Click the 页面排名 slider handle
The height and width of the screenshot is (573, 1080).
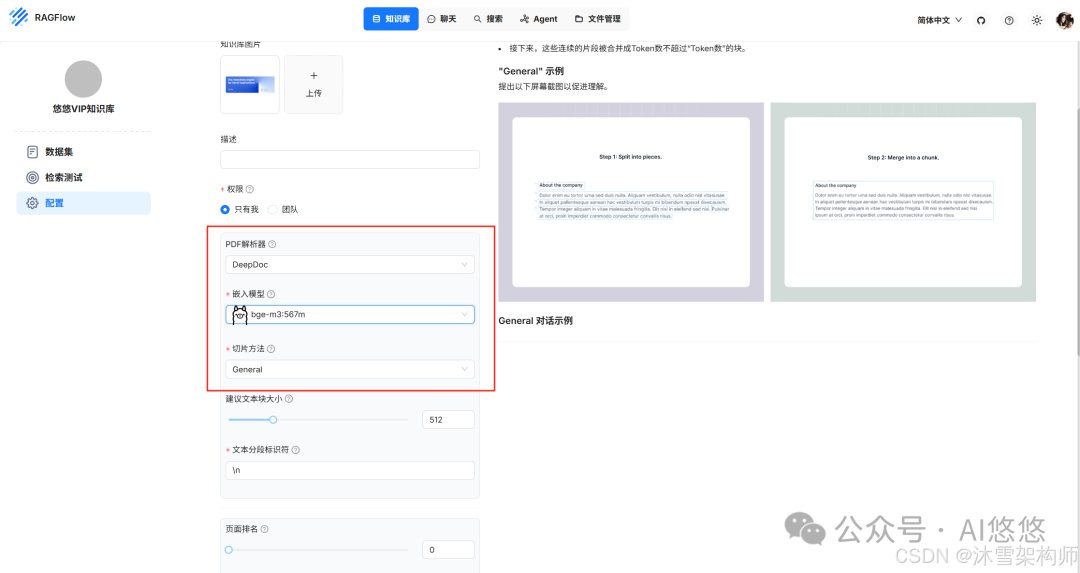tap(229, 550)
